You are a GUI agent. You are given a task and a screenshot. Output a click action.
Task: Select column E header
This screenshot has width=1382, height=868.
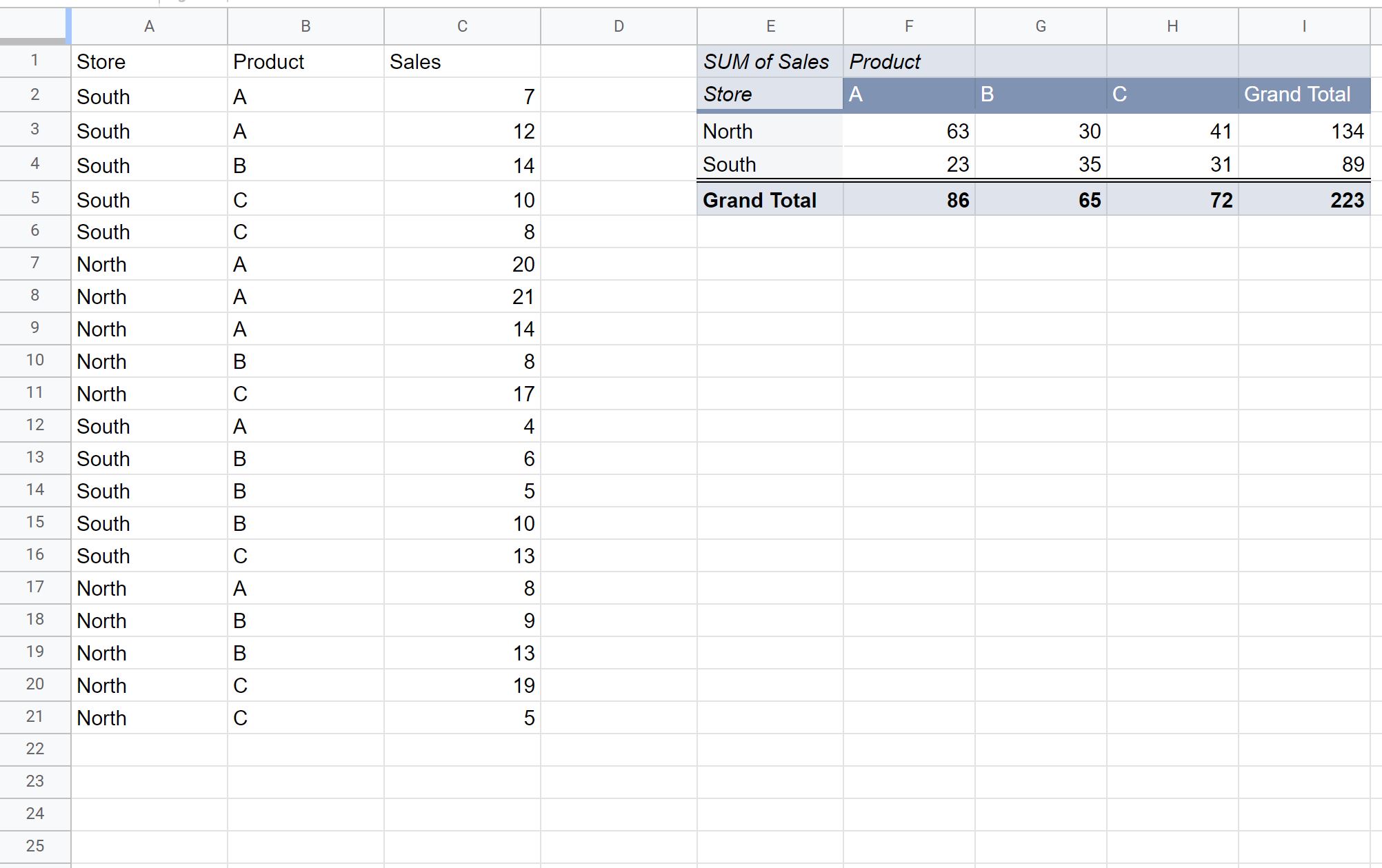click(770, 26)
